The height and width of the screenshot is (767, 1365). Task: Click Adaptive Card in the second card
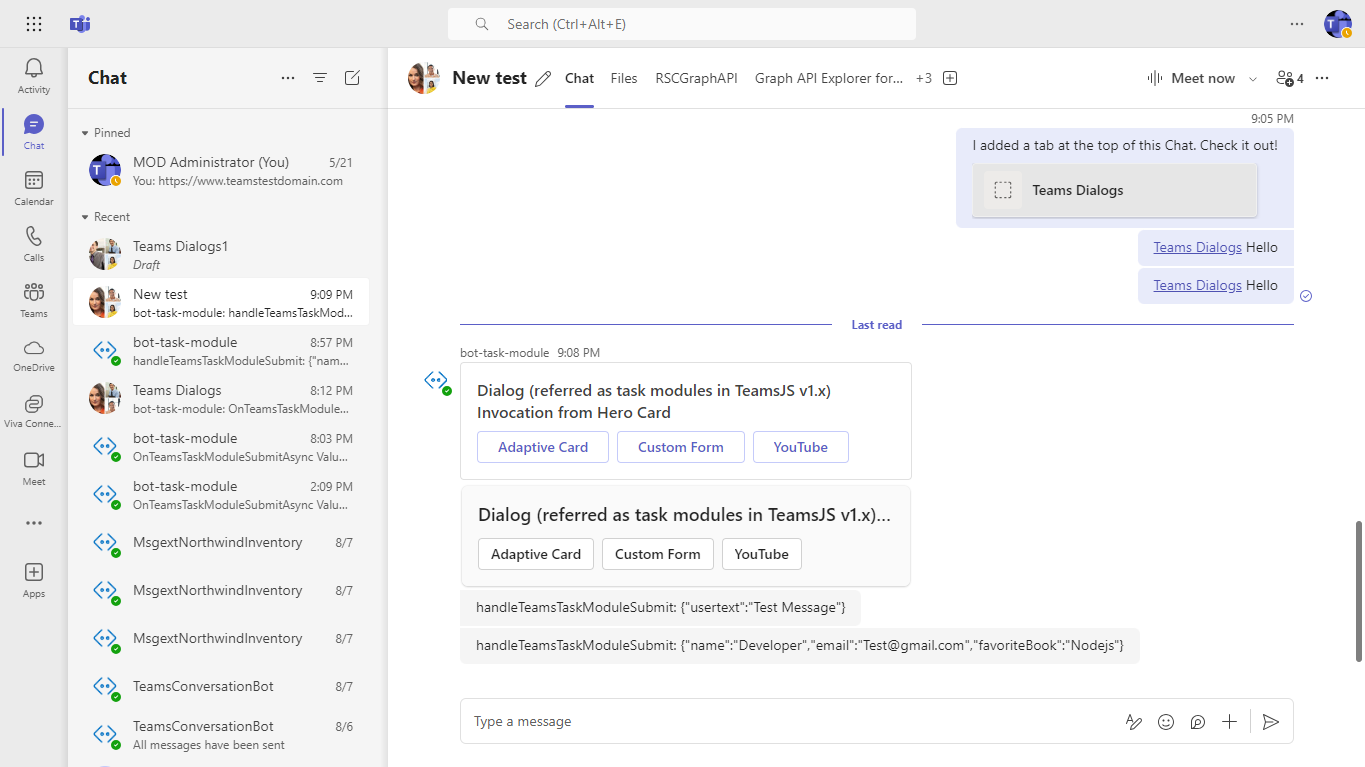536,554
